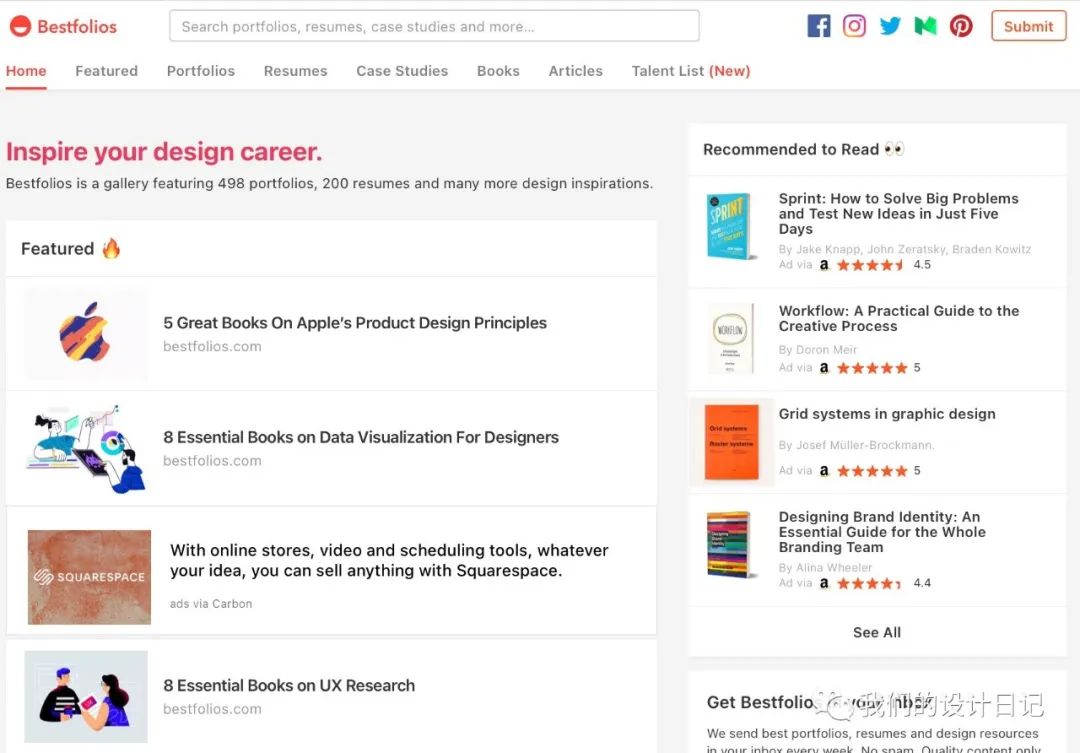Click the Recommended to Read heading
This screenshot has width=1080, height=753.
point(803,149)
